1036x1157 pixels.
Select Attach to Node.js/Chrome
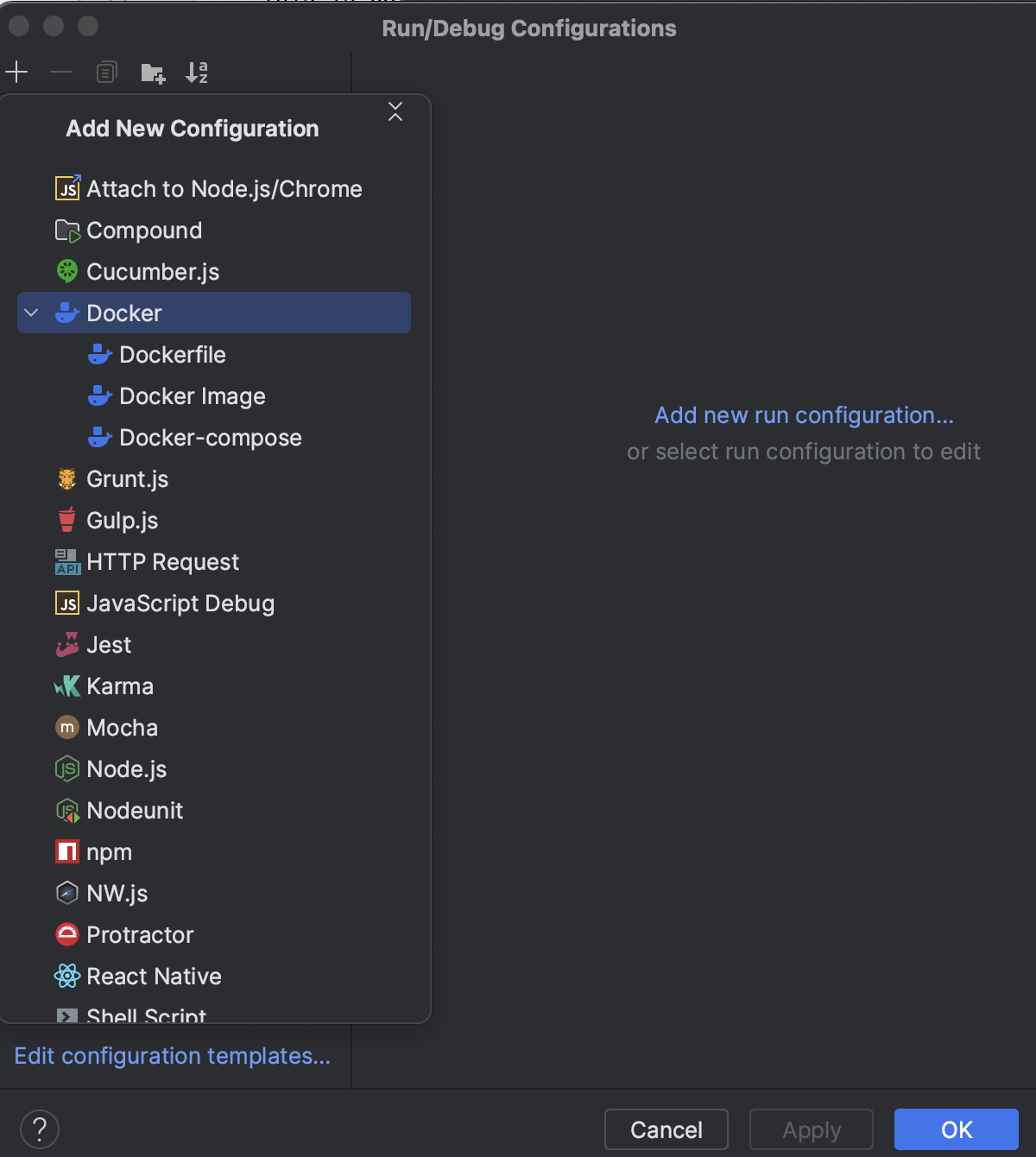click(224, 188)
